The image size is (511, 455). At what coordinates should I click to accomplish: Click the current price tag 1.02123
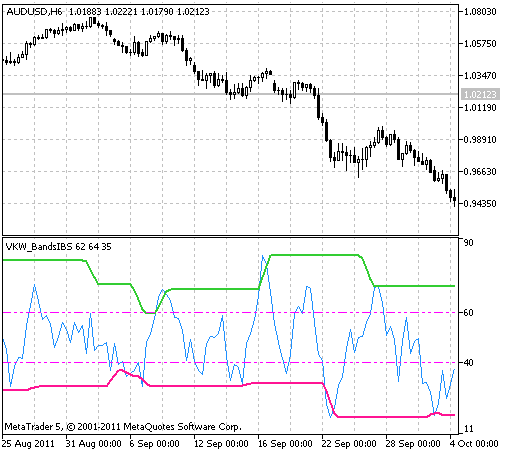480,94
